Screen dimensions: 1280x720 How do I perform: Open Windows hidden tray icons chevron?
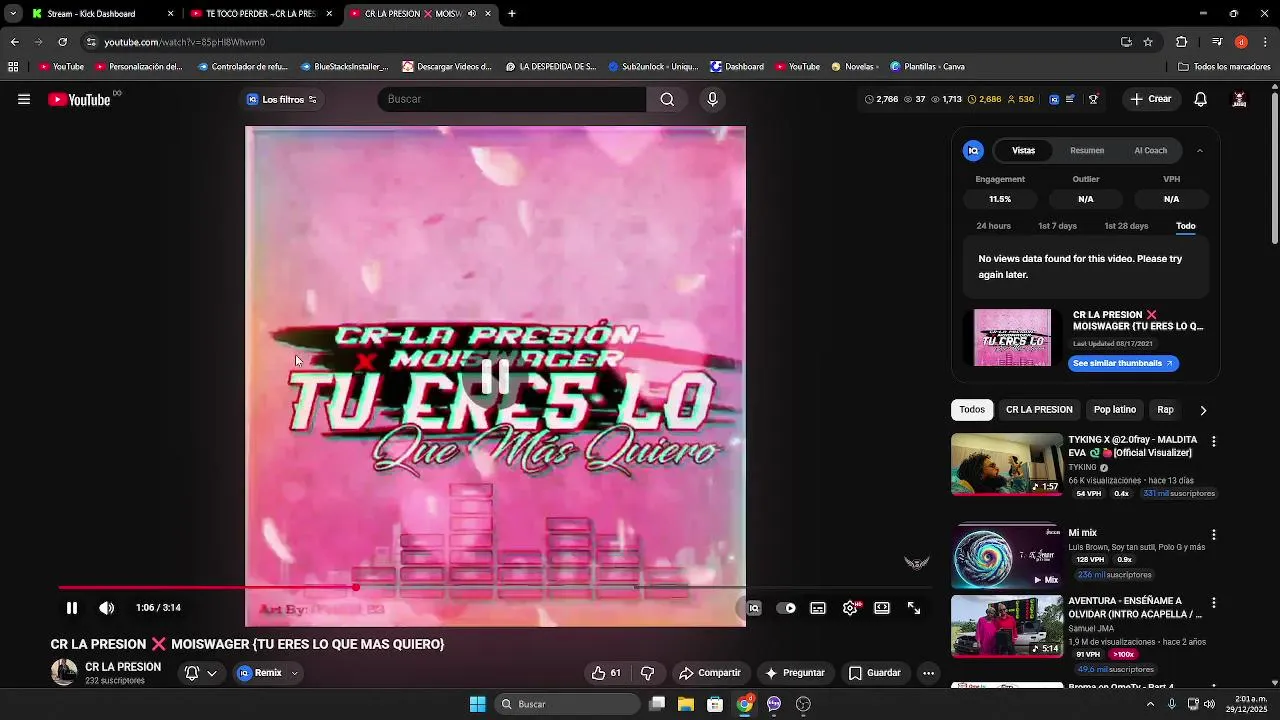click(x=1150, y=704)
